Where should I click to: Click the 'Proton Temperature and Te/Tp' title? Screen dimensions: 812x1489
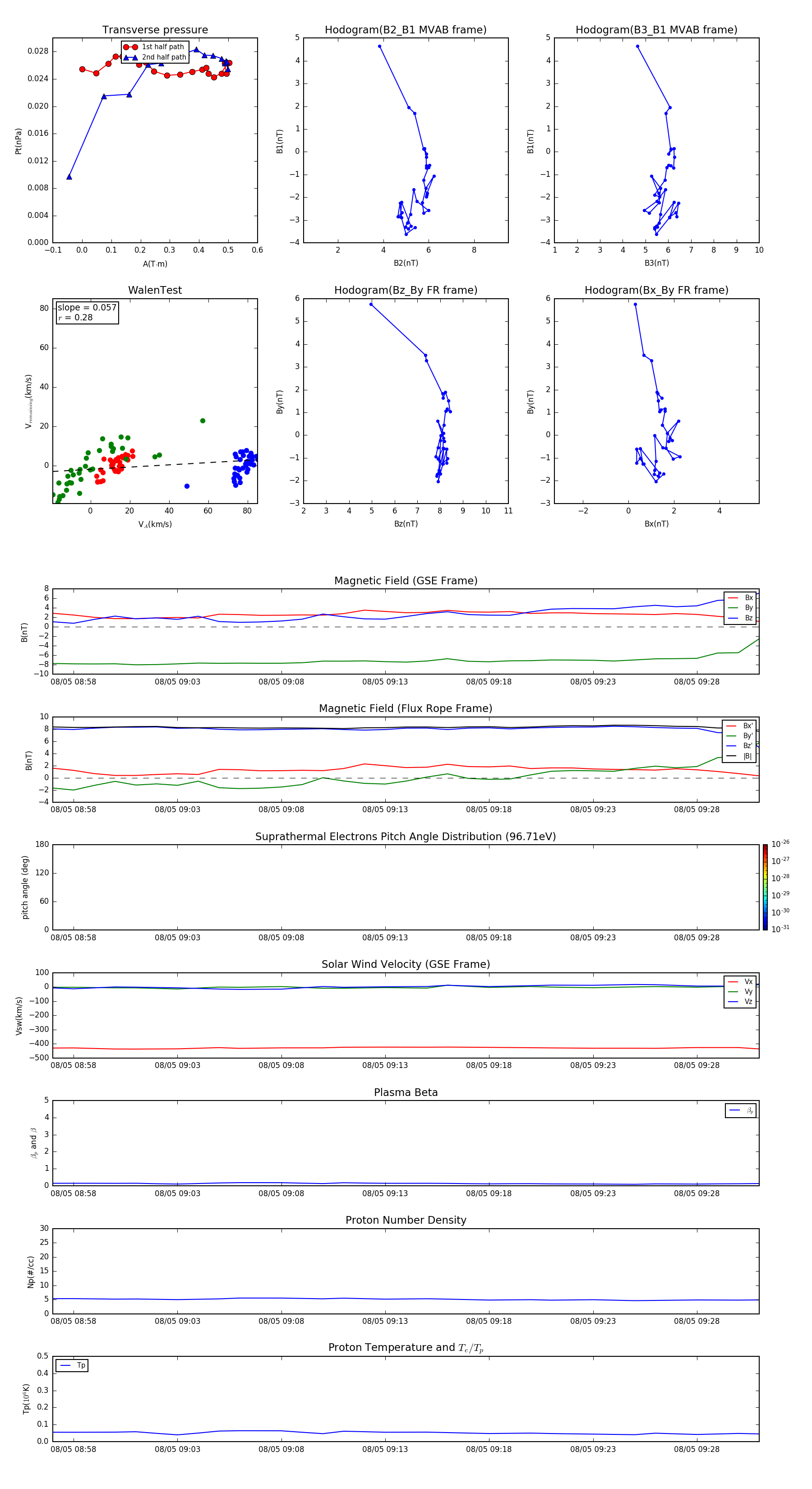coord(406,1348)
